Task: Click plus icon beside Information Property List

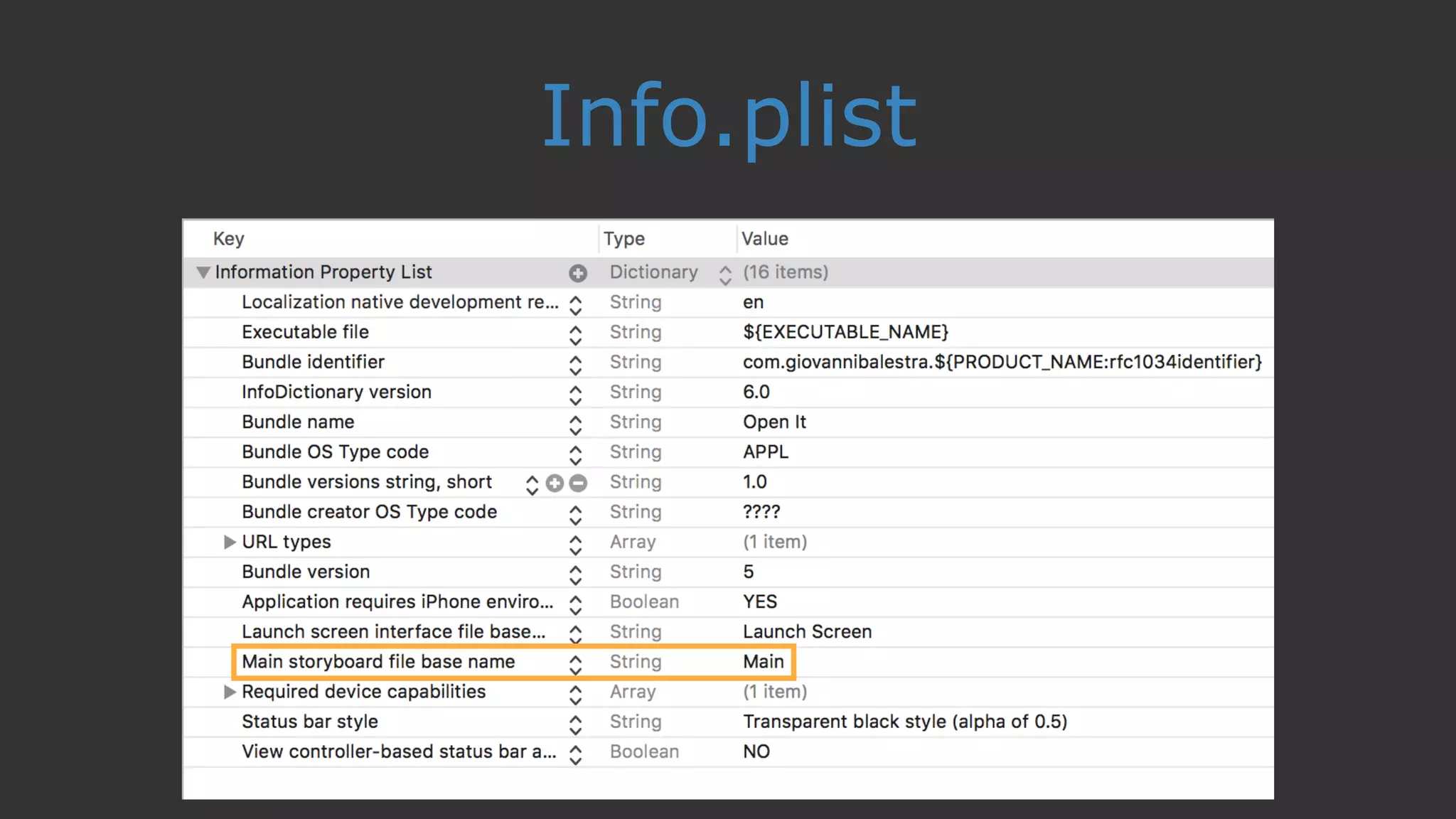Action: tap(578, 273)
